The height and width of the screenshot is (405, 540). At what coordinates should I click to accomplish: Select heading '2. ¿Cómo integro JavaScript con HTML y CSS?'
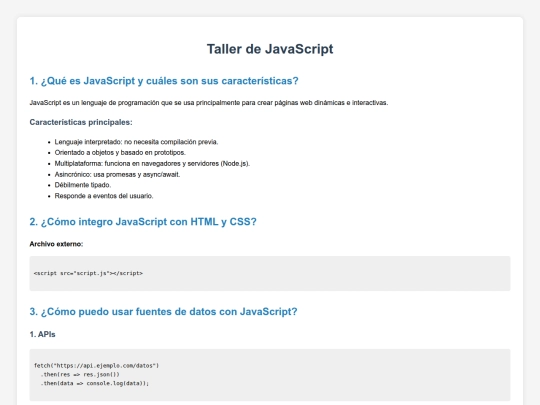(143, 222)
